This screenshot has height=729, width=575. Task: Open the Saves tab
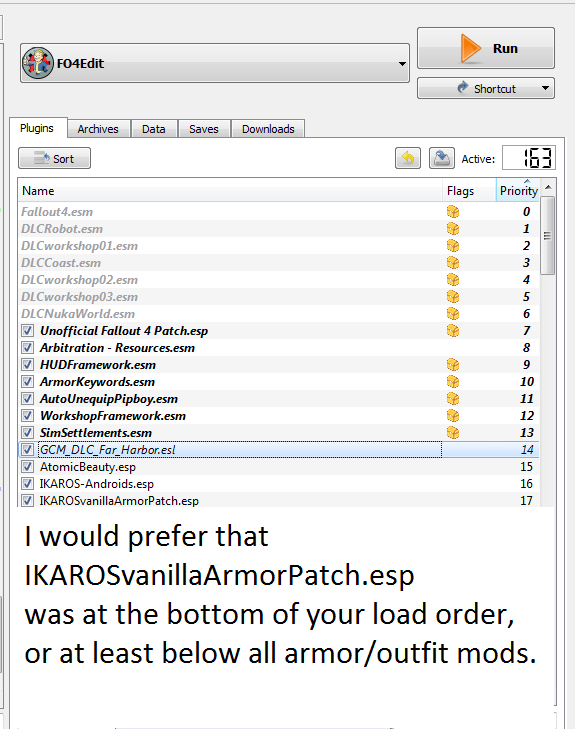click(x=204, y=129)
